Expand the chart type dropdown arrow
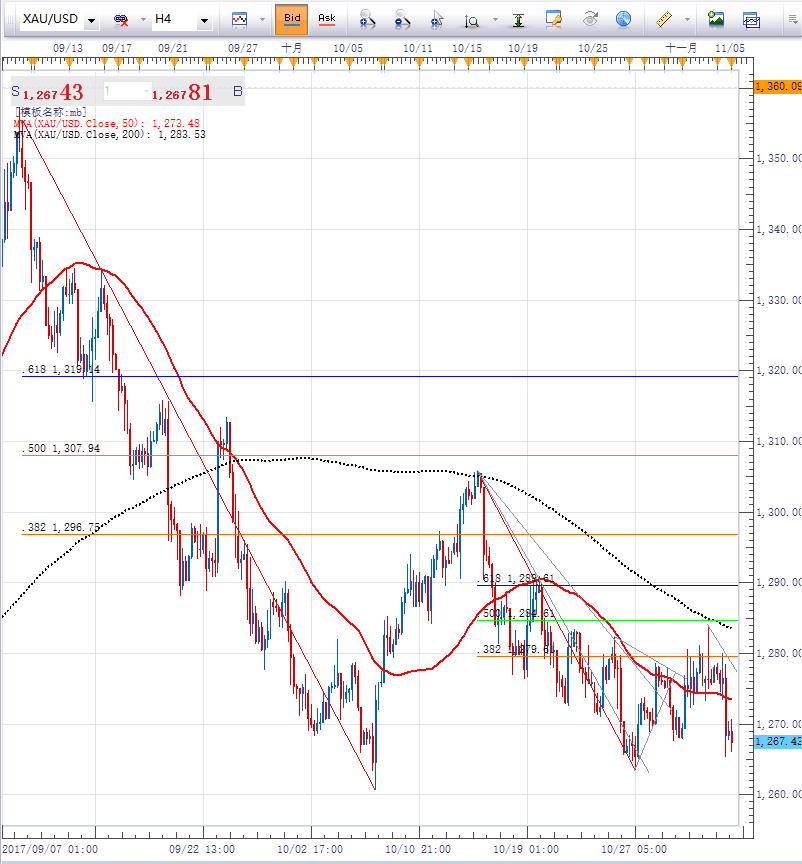This screenshot has width=802, height=864. 262,20
